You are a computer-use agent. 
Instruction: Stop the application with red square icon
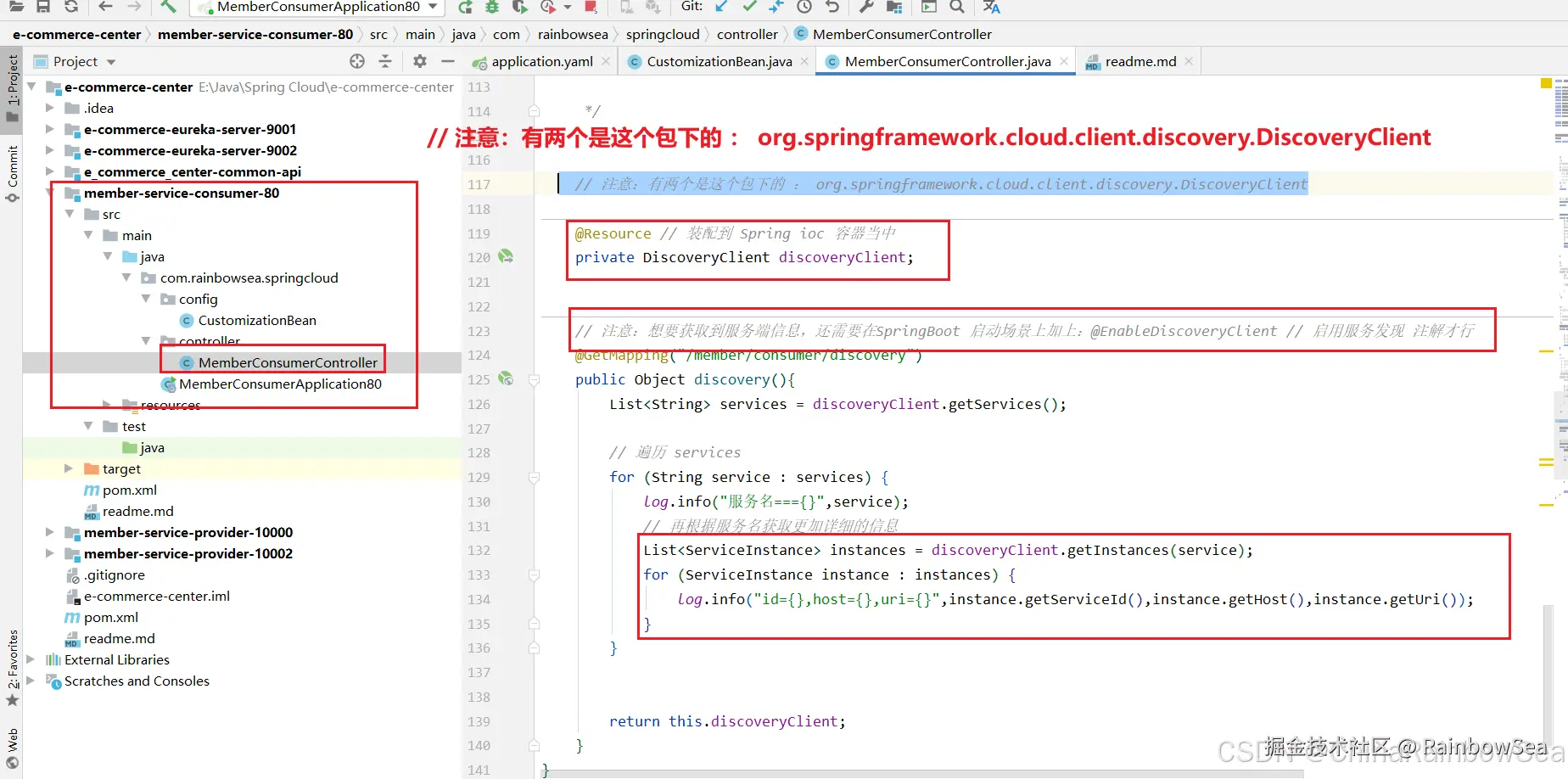click(x=591, y=7)
